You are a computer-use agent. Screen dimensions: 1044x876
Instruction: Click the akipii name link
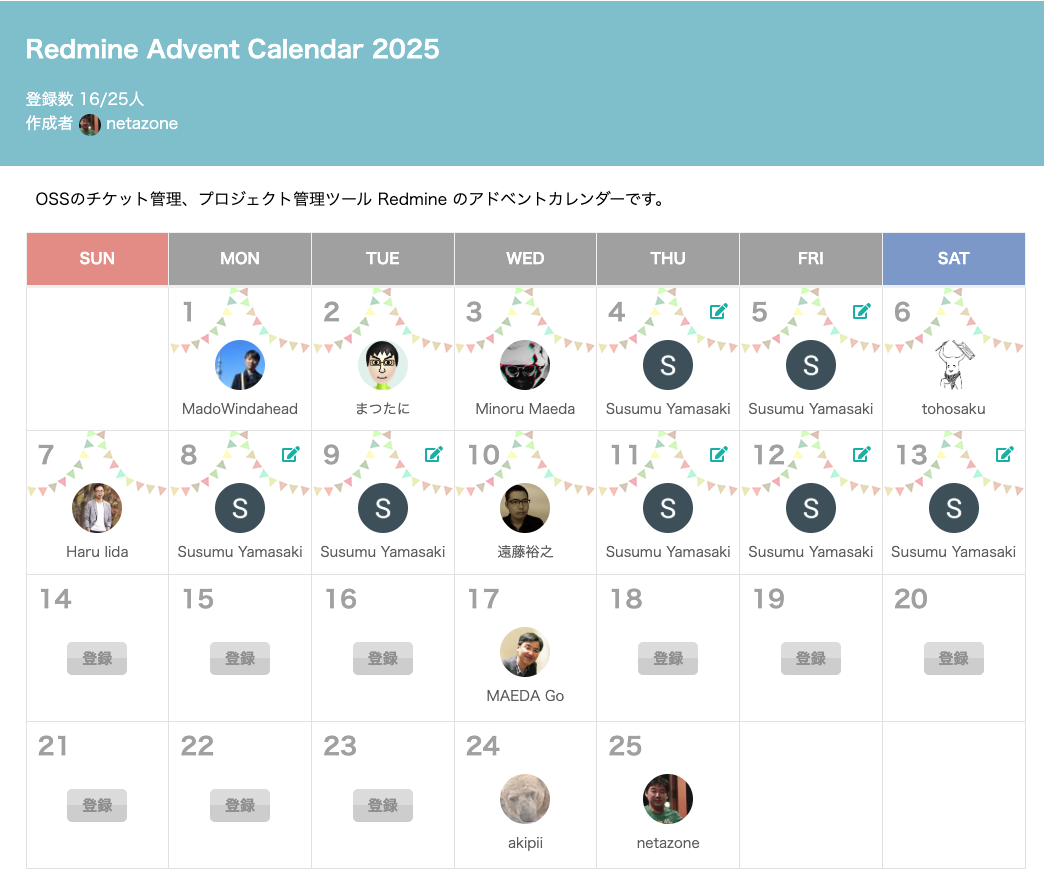(525, 843)
